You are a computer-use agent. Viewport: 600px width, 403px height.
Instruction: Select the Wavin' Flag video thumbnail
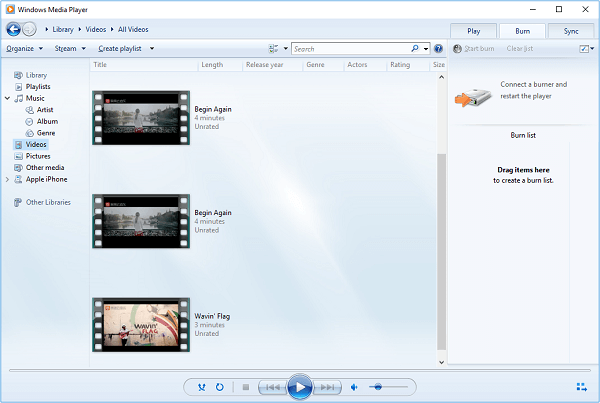click(141, 325)
